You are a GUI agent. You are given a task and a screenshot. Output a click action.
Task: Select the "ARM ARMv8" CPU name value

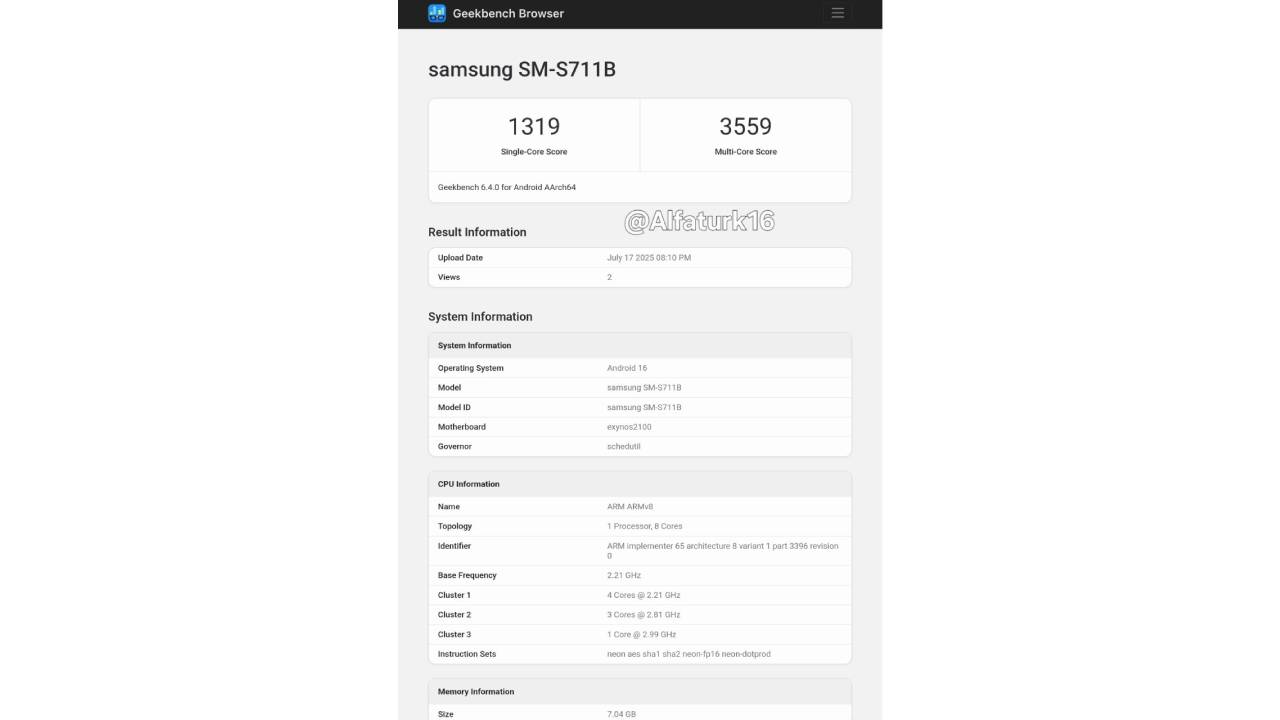tap(630, 507)
